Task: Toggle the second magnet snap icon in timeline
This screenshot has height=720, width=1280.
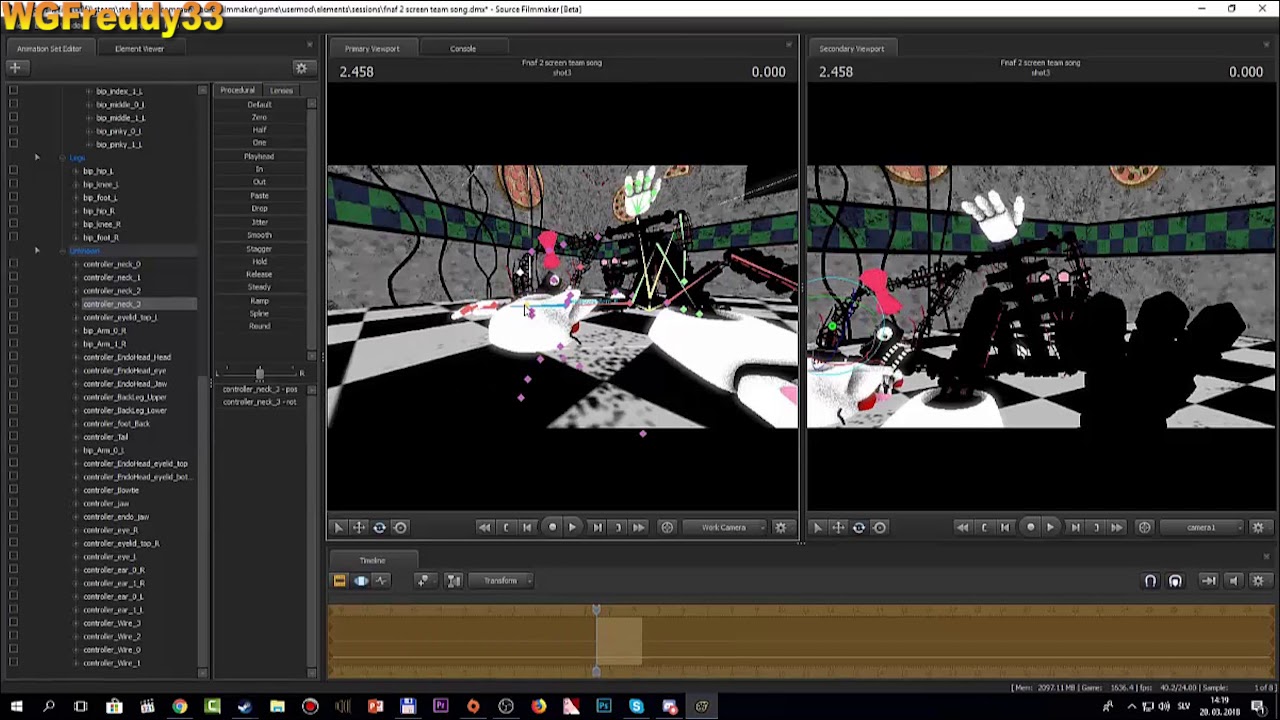Action: click(x=1176, y=581)
